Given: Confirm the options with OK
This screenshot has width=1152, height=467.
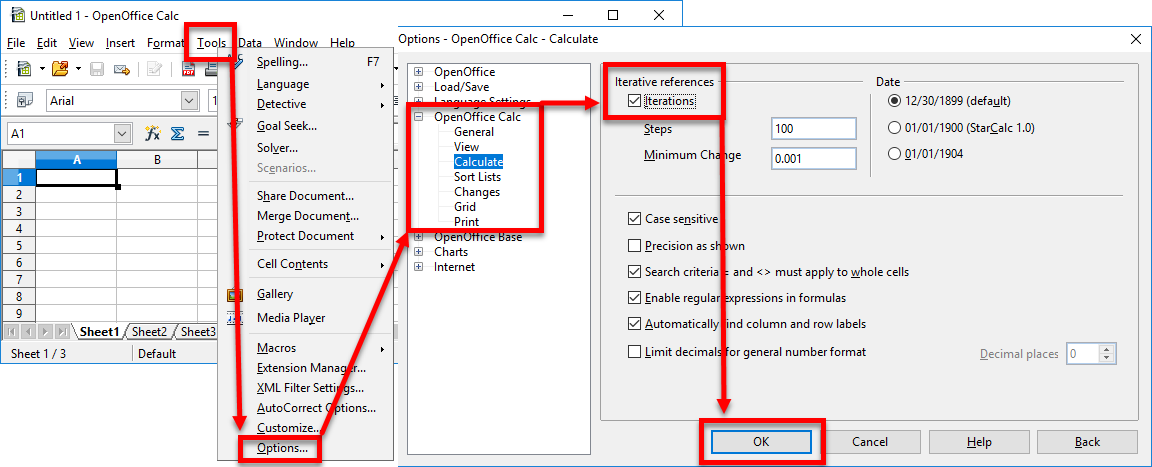Looking at the screenshot, I should 761,442.
